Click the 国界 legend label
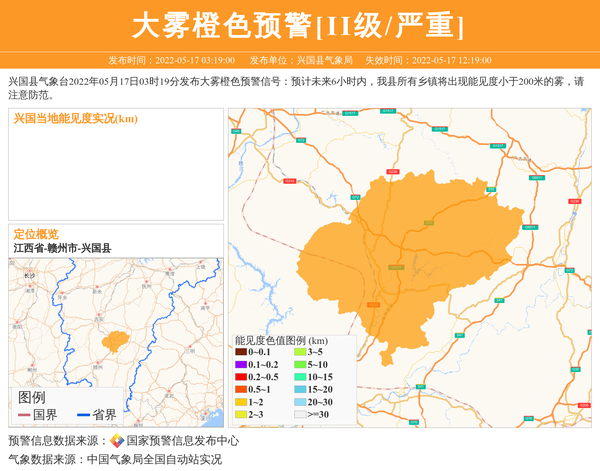 pyautogui.click(x=45, y=415)
